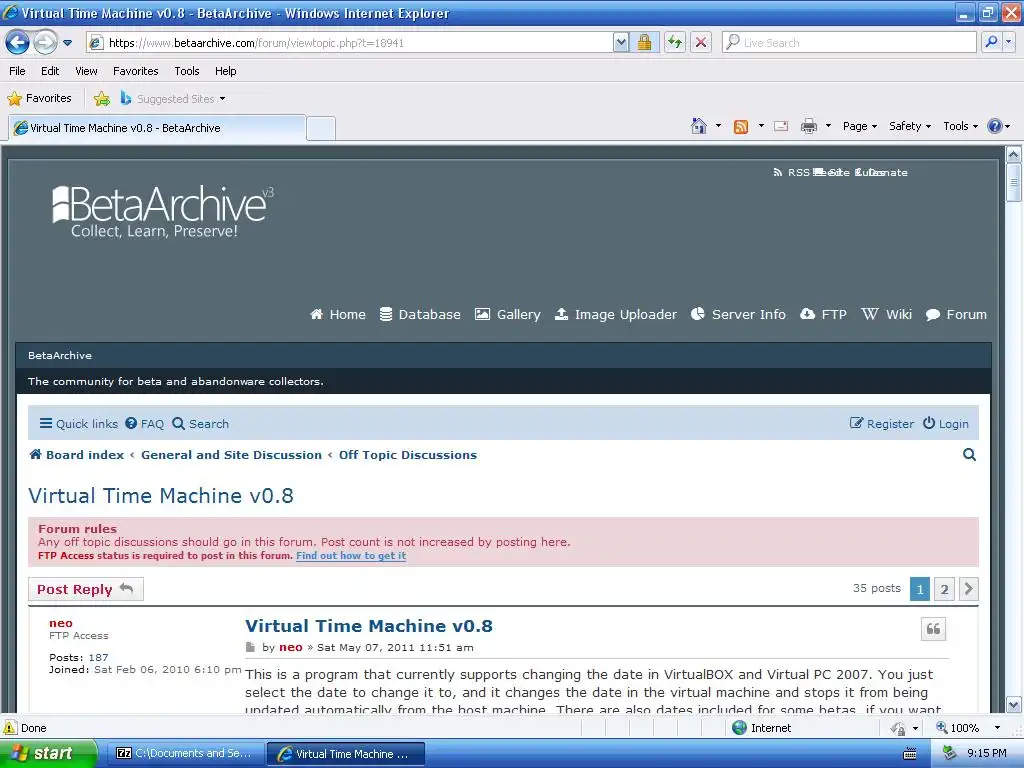Viewport: 1024px width, 768px height.
Task: Open the Help menu
Action: 225,71
